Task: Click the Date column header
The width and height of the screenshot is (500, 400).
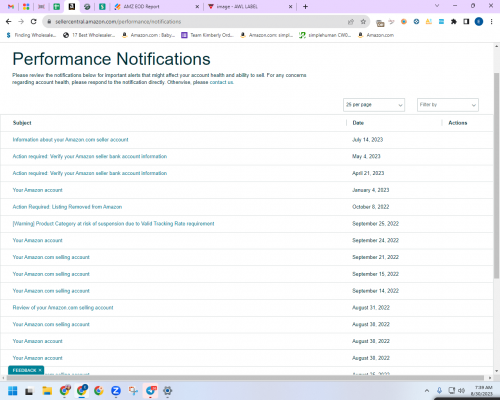Action: [358, 123]
